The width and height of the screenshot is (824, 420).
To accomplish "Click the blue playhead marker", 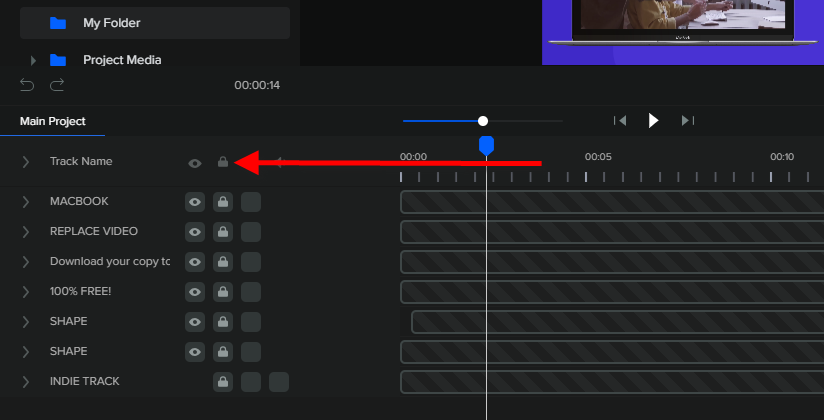I will point(487,146).
